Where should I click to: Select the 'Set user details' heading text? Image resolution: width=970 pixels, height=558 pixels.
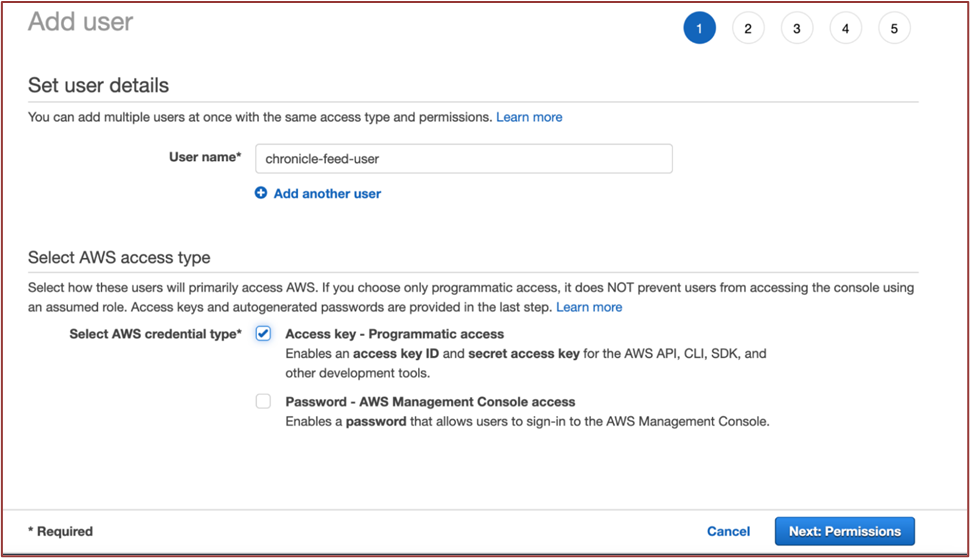pos(98,85)
